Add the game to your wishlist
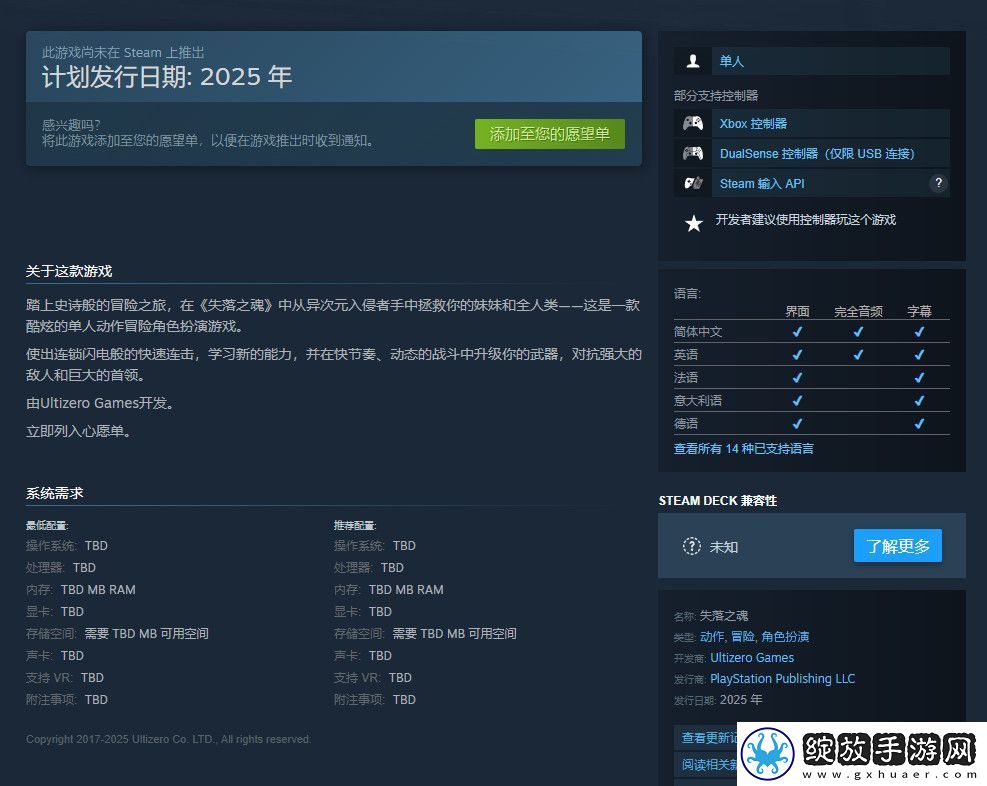 point(550,134)
